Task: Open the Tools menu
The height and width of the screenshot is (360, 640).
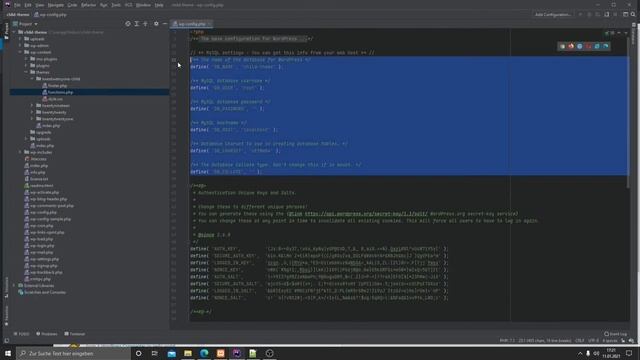Action: tap(116, 5)
